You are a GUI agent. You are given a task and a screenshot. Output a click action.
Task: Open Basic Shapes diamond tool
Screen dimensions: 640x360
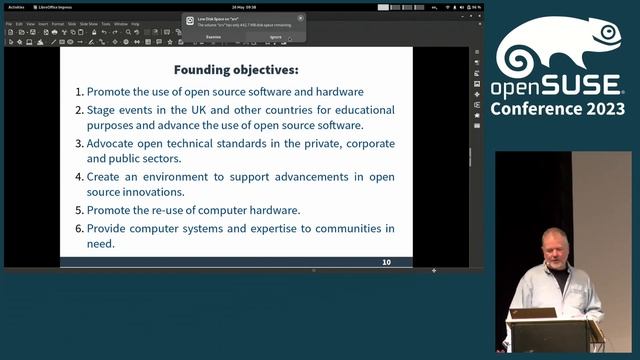click(115, 42)
